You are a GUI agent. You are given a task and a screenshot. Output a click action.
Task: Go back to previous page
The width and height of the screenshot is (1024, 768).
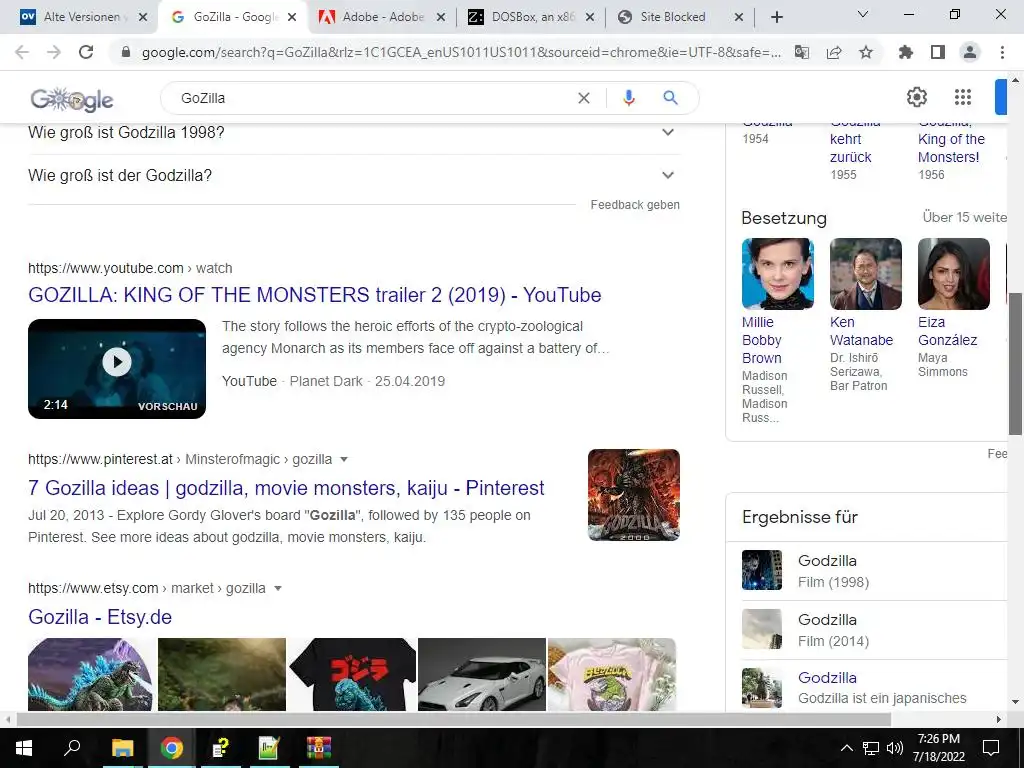(22, 52)
